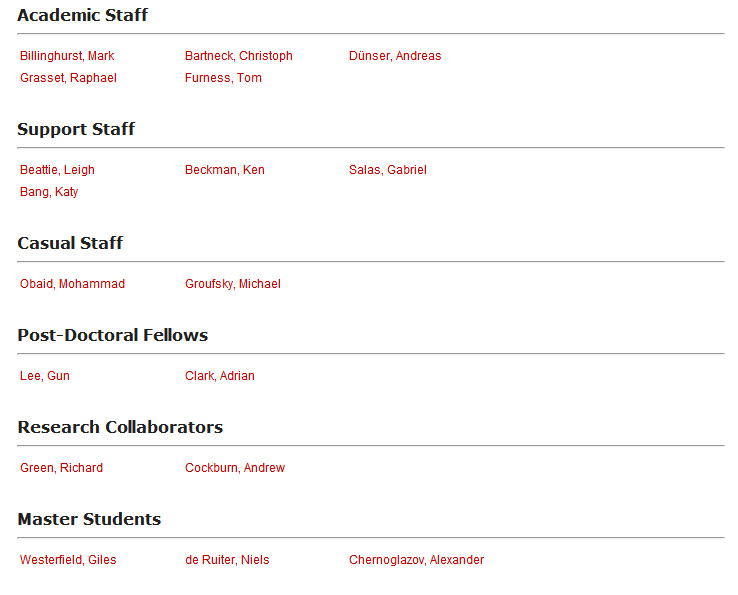Image resolution: width=738 pixels, height=595 pixels.
Task: Open Chernoglazov, Alexander student page
Action: [416, 560]
